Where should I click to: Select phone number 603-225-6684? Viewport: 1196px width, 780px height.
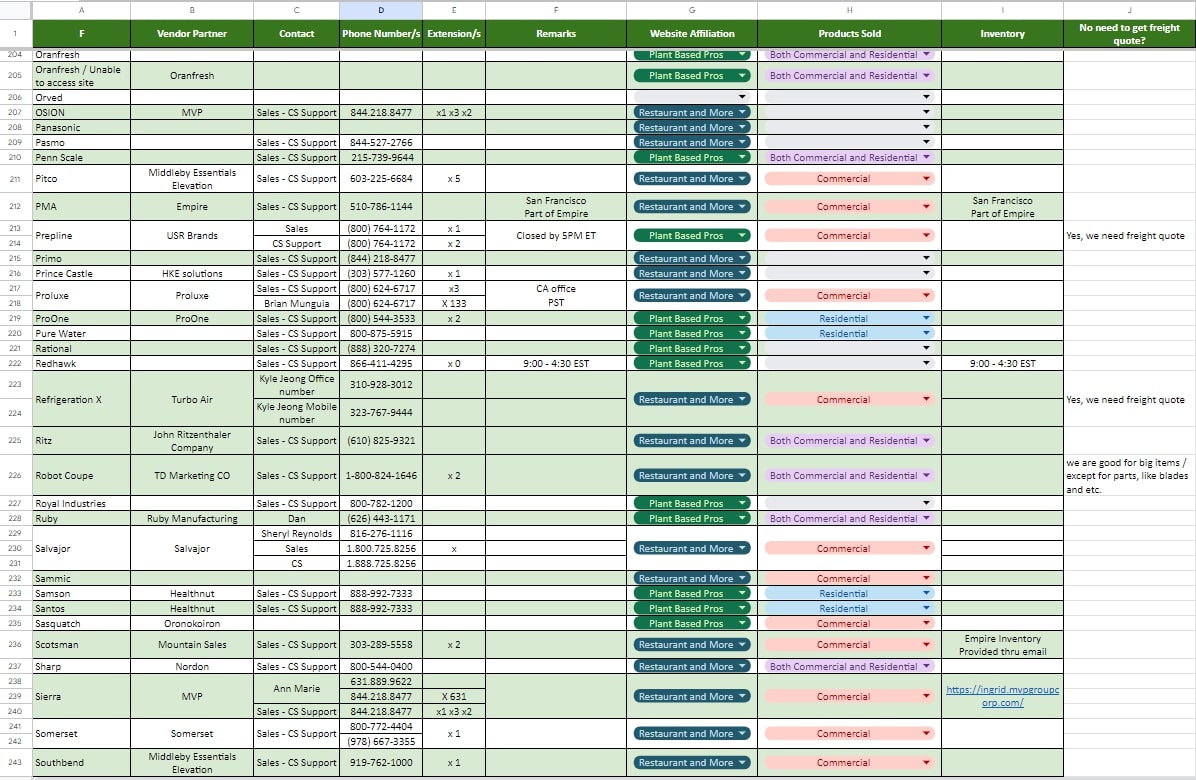click(x=381, y=178)
